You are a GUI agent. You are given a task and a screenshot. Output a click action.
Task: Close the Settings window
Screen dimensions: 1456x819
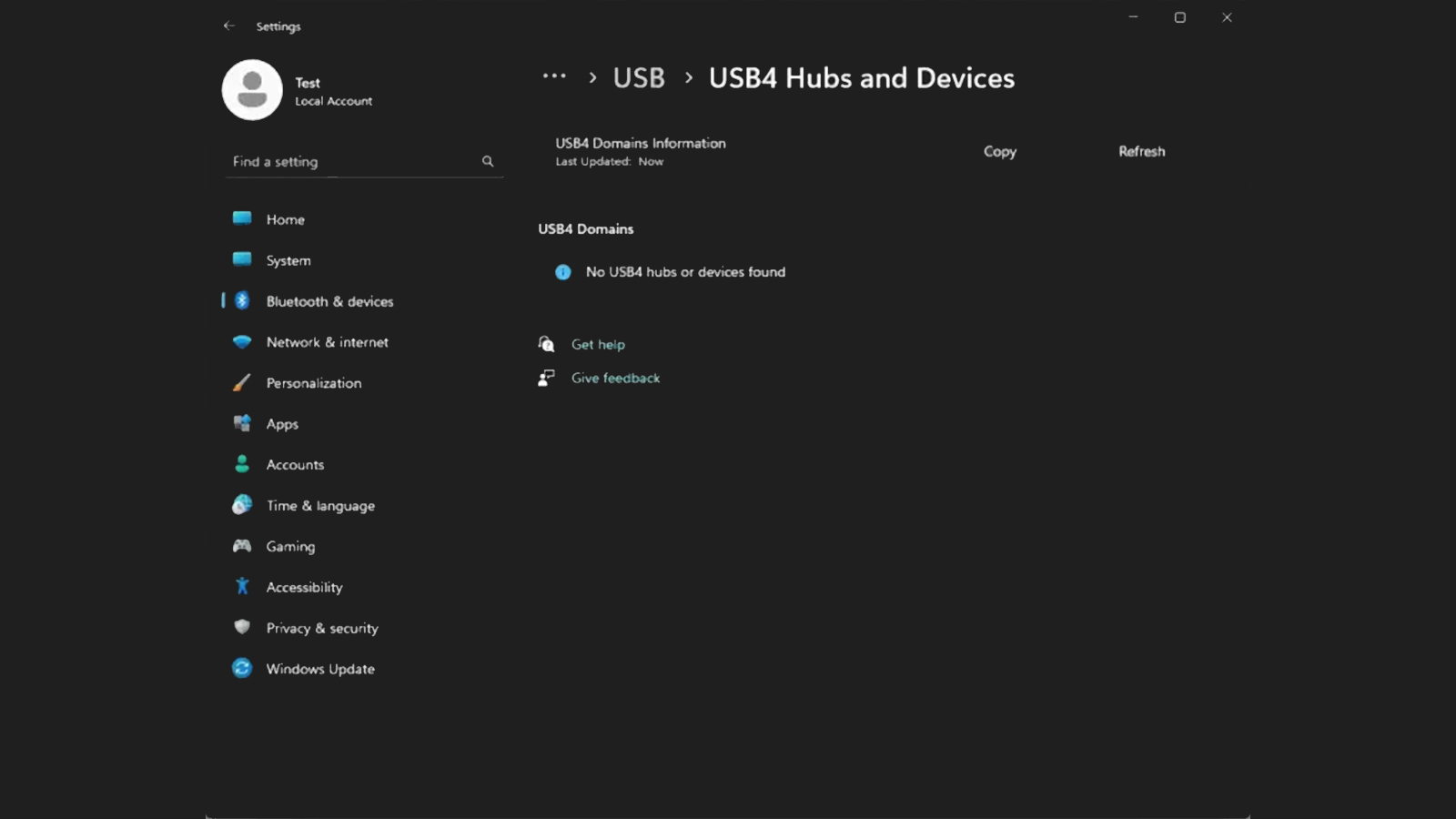tap(1227, 17)
